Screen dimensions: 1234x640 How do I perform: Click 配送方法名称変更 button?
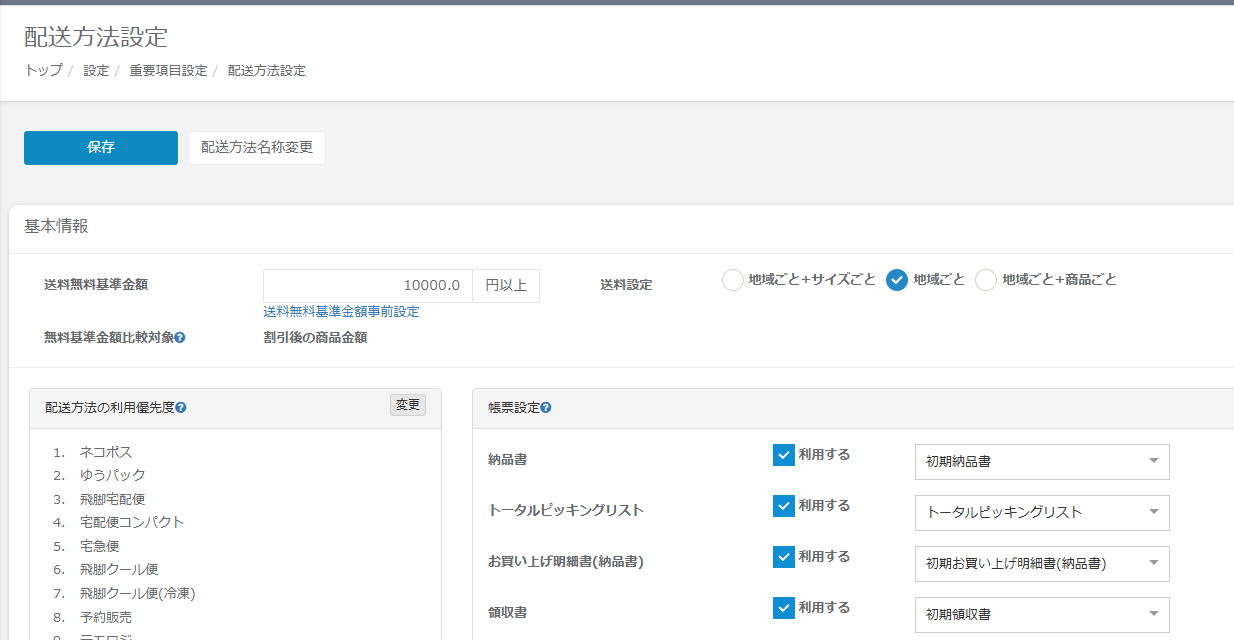257,147
